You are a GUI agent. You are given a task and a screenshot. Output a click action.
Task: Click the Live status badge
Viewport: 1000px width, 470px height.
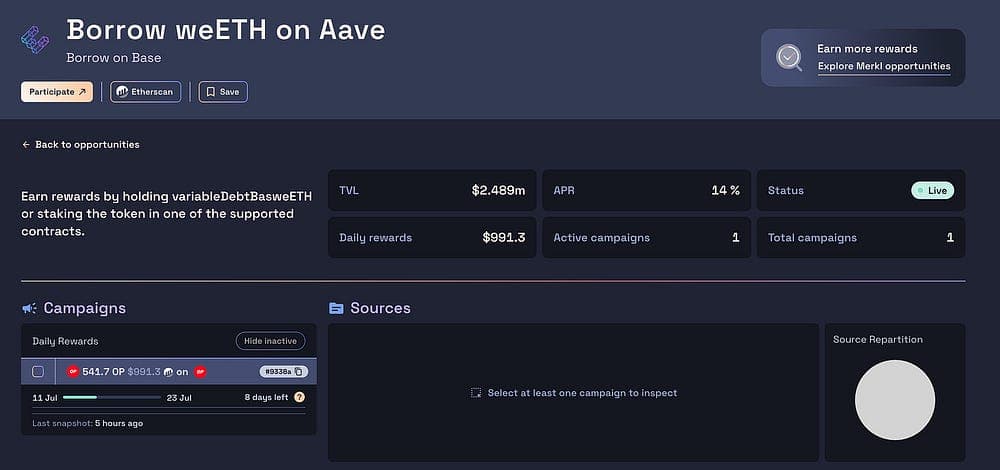pos(932,190)
